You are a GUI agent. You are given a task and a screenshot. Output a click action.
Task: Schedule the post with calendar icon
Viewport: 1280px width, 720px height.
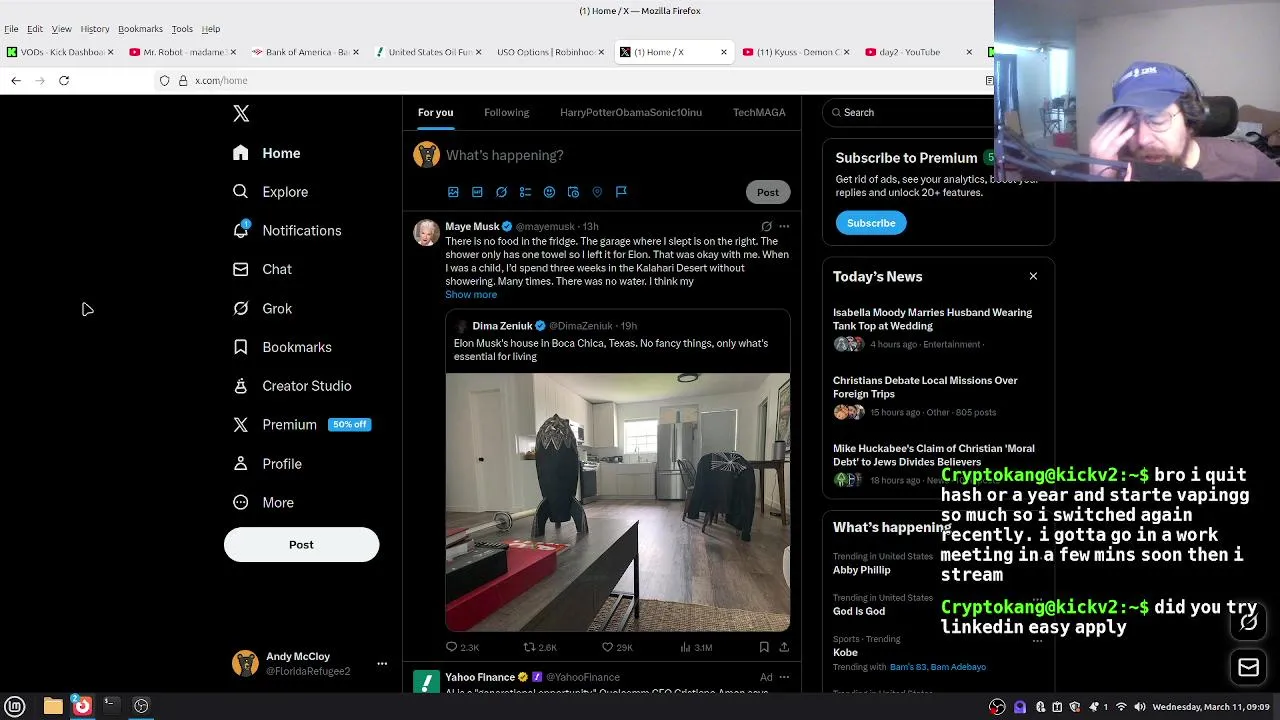(x=573, y=192)
